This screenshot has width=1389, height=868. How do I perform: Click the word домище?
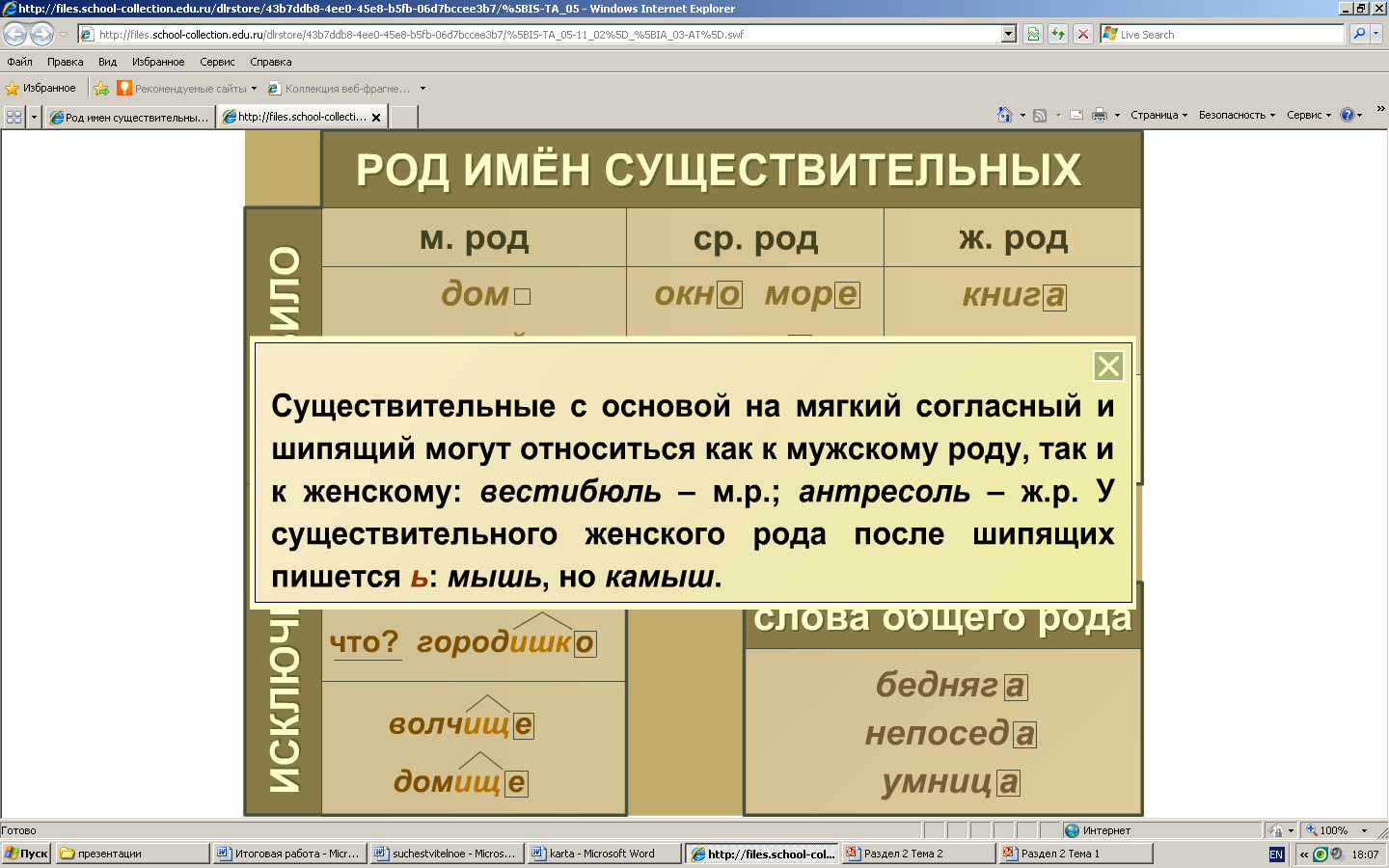tap(460, 781)
